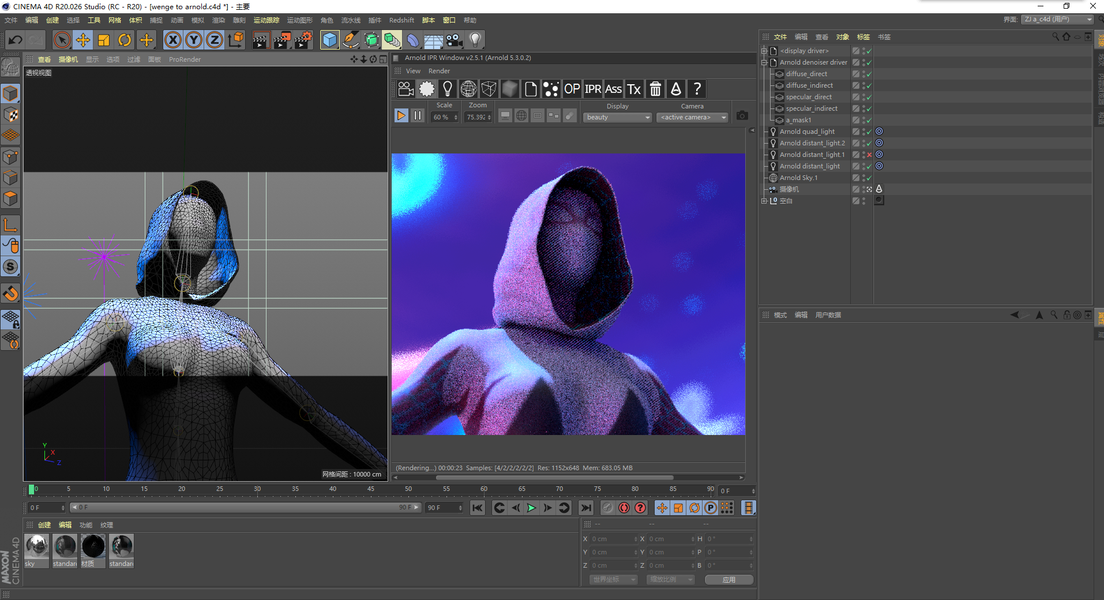Open the 文件 menu in the main menu bar
This screenshot has height=600, width=1104.
pyautogui.click(x=11, y=20)
